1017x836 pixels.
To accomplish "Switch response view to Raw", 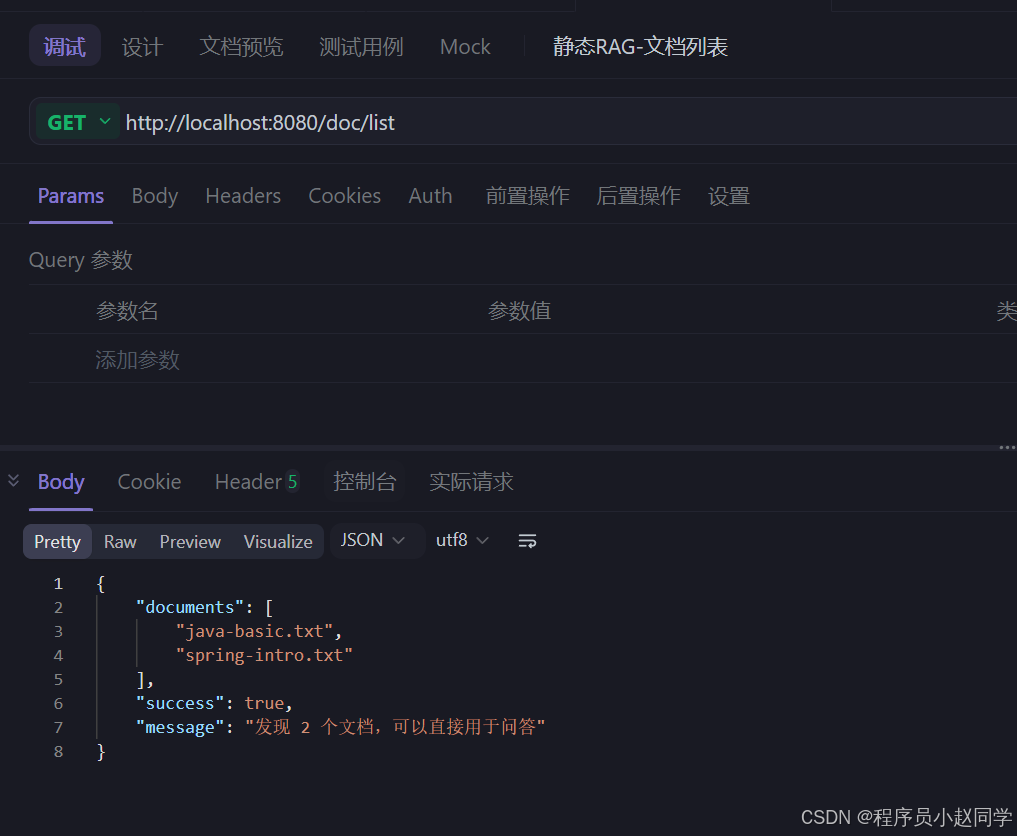I will 120,541.
